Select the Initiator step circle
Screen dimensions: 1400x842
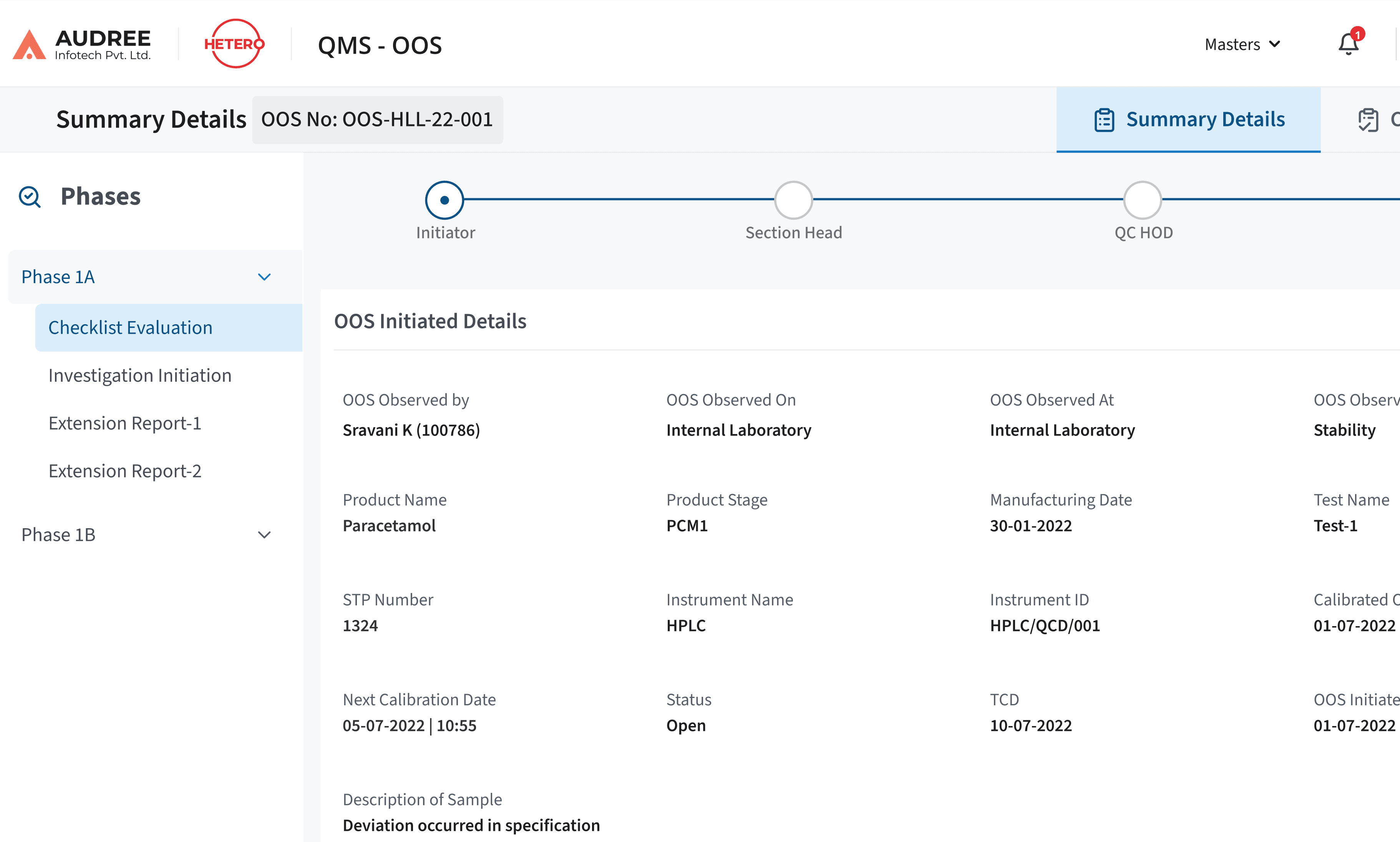point(445,199)
